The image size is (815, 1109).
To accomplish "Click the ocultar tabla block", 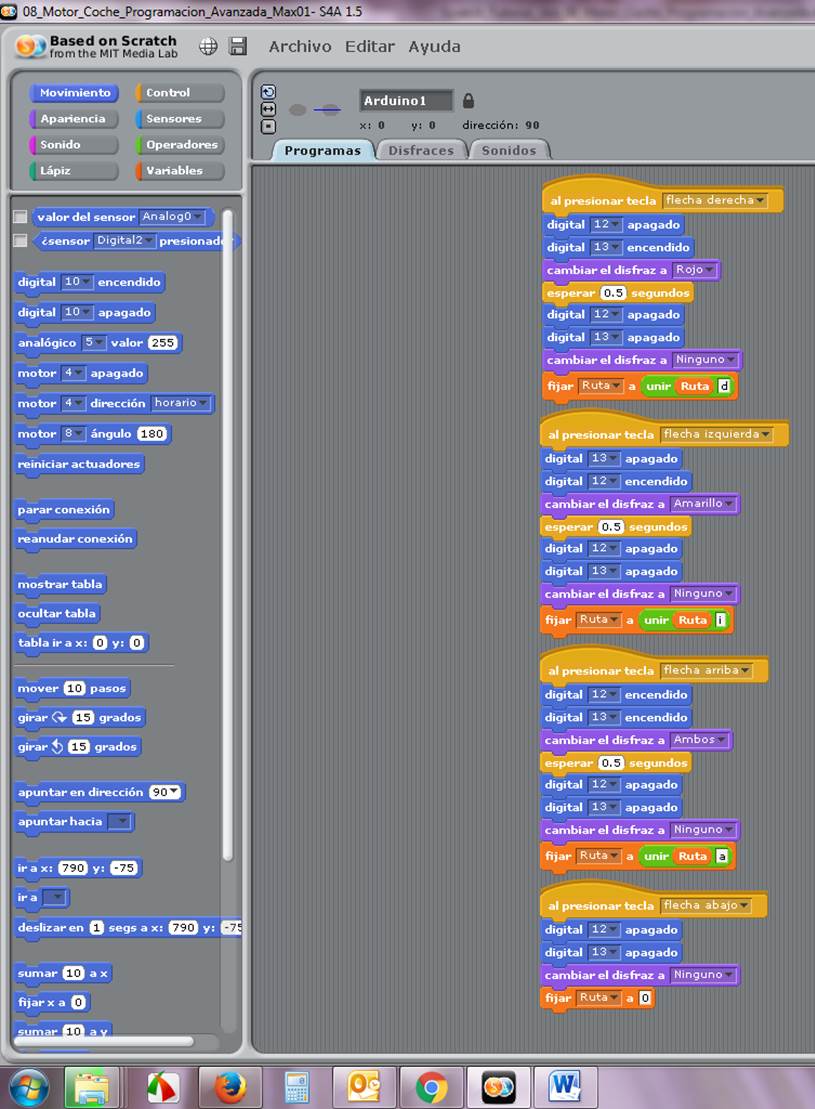I will [x=57, y=613].
